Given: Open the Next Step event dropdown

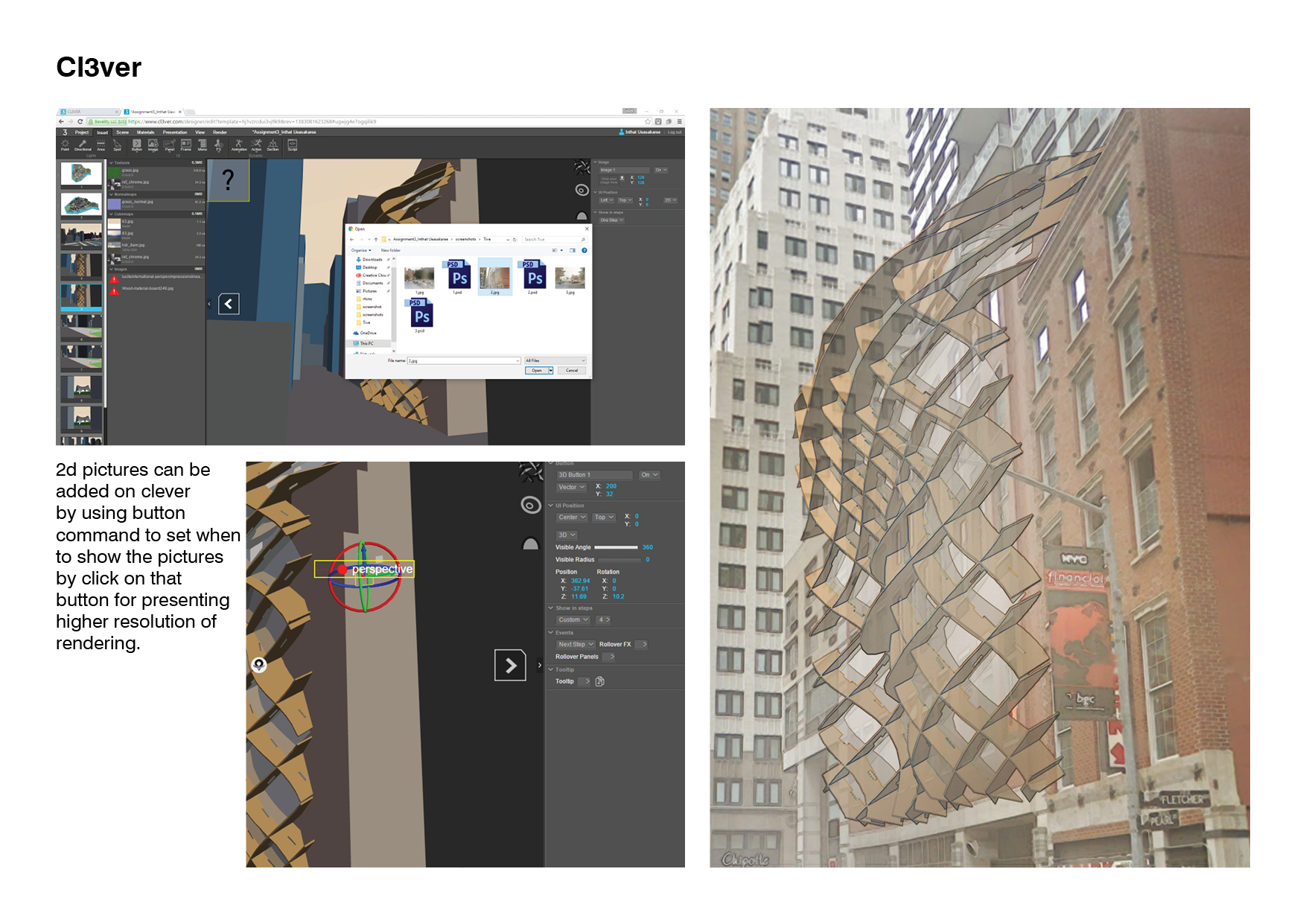Looking at the screenshot, I should [x=576, y=644].
